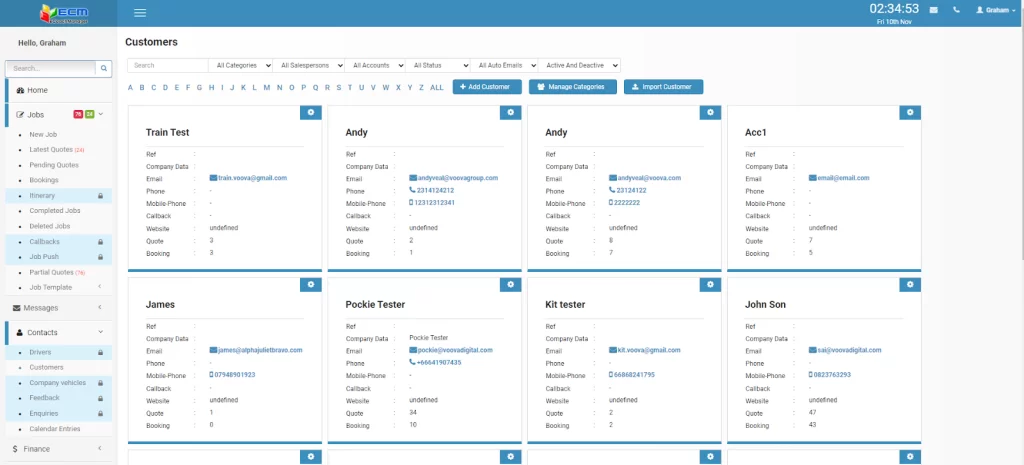The height and width of the screenshot is (465, 1024).
Task: Open the Graham user menu
Action: coord(994,10)
